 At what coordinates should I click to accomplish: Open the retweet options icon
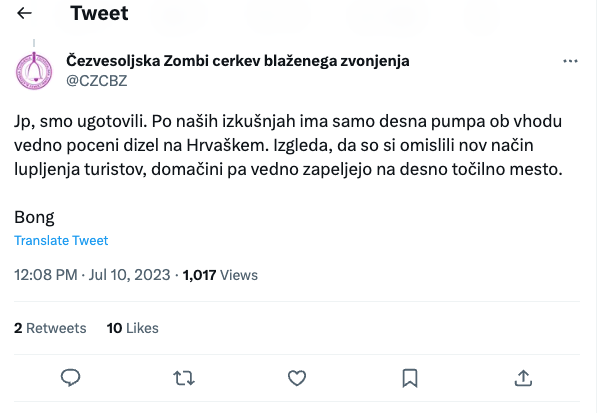[183, 377]
